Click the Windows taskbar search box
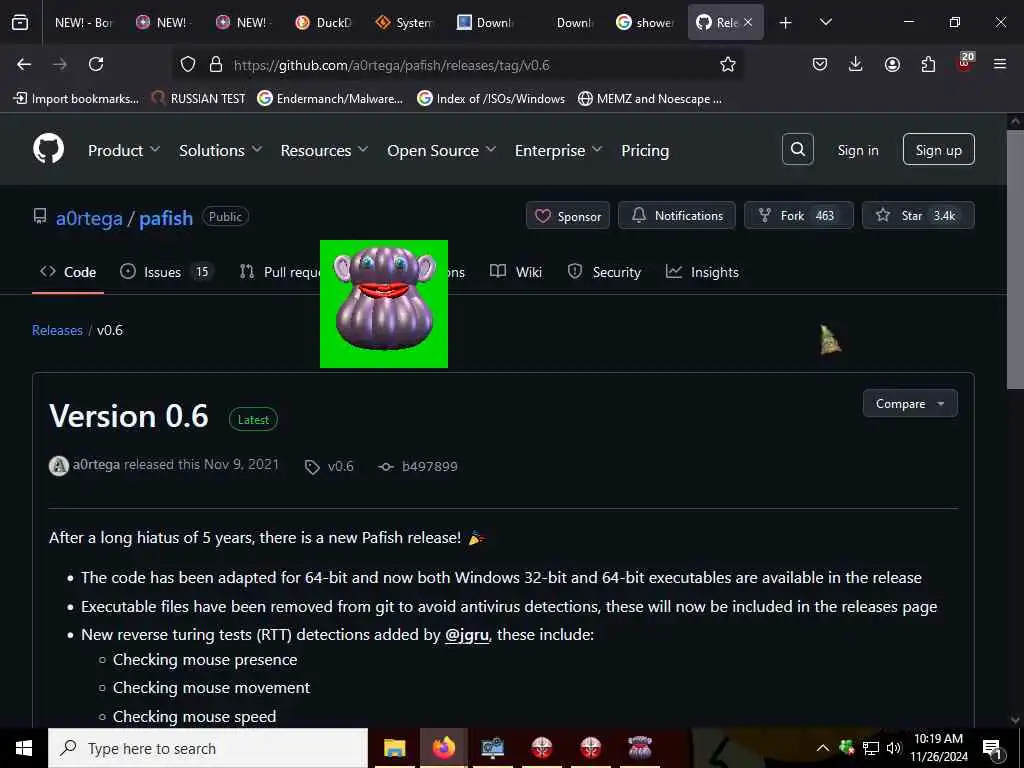 208,748
